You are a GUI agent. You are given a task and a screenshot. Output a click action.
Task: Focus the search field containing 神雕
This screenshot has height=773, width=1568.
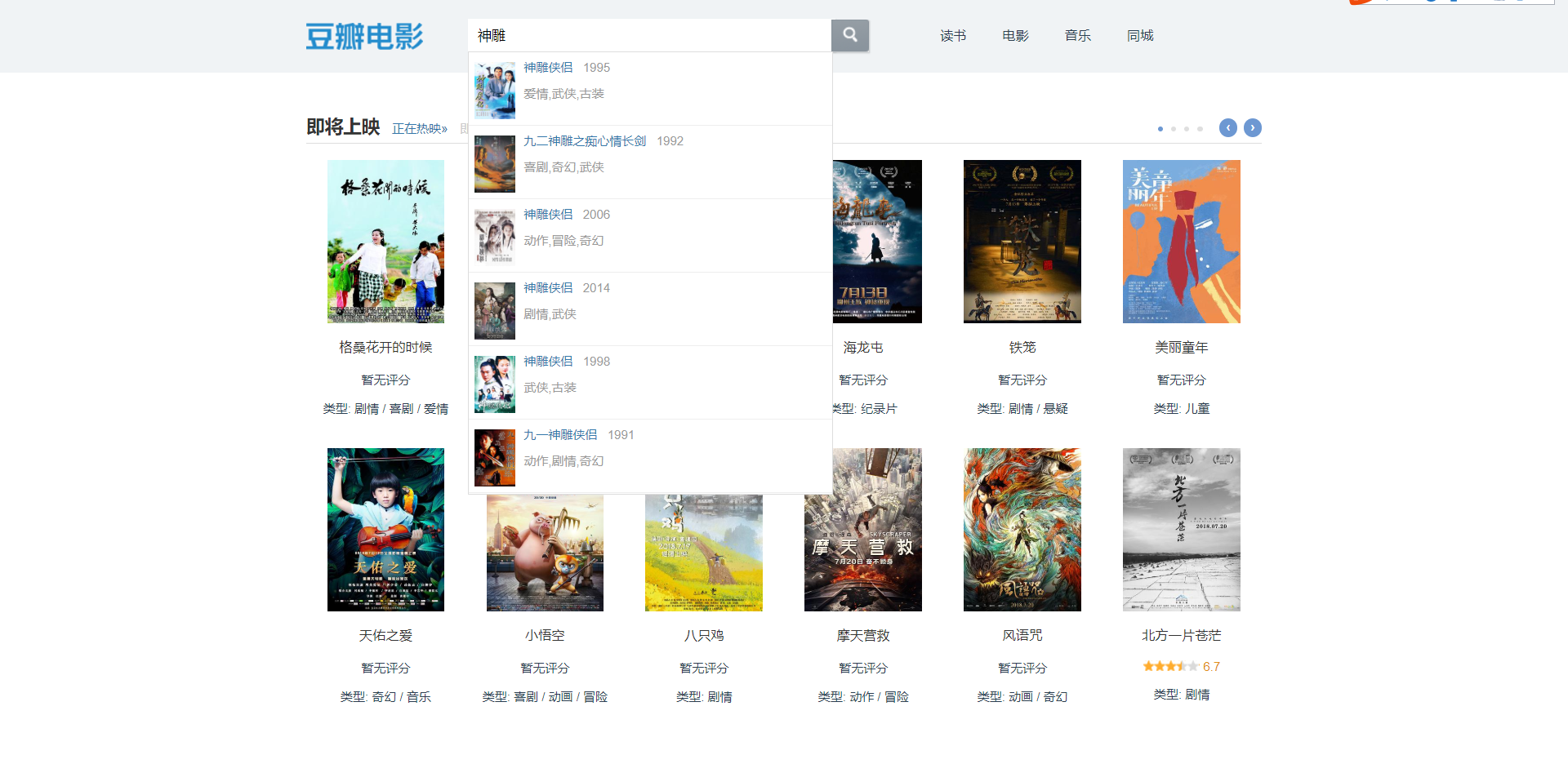[649, 35]
